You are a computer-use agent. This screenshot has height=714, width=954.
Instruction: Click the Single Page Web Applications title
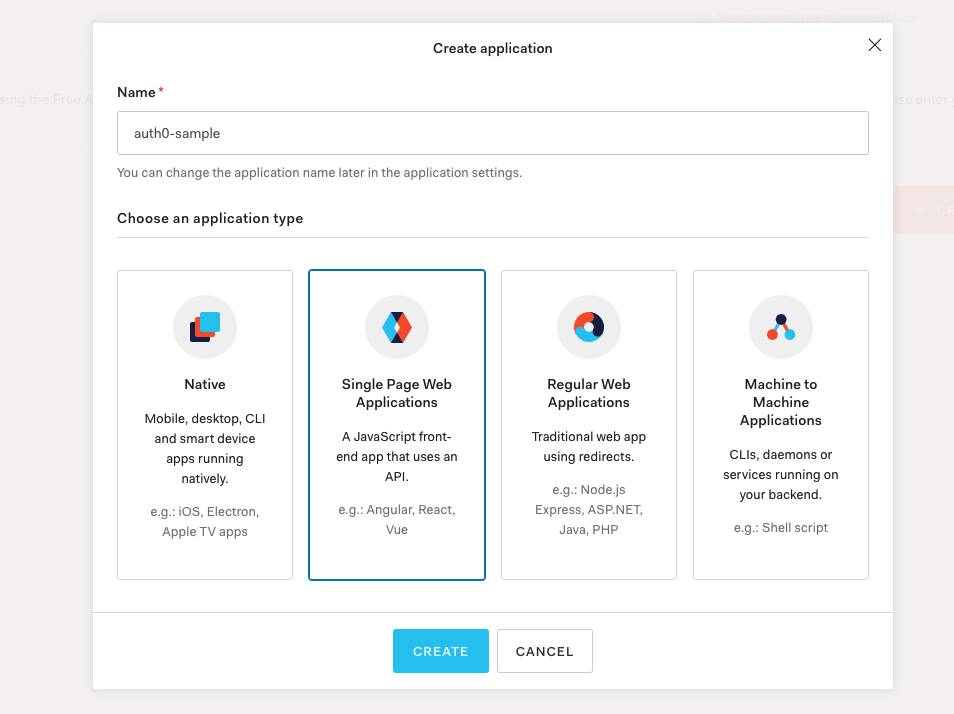(x=397, y=393)
